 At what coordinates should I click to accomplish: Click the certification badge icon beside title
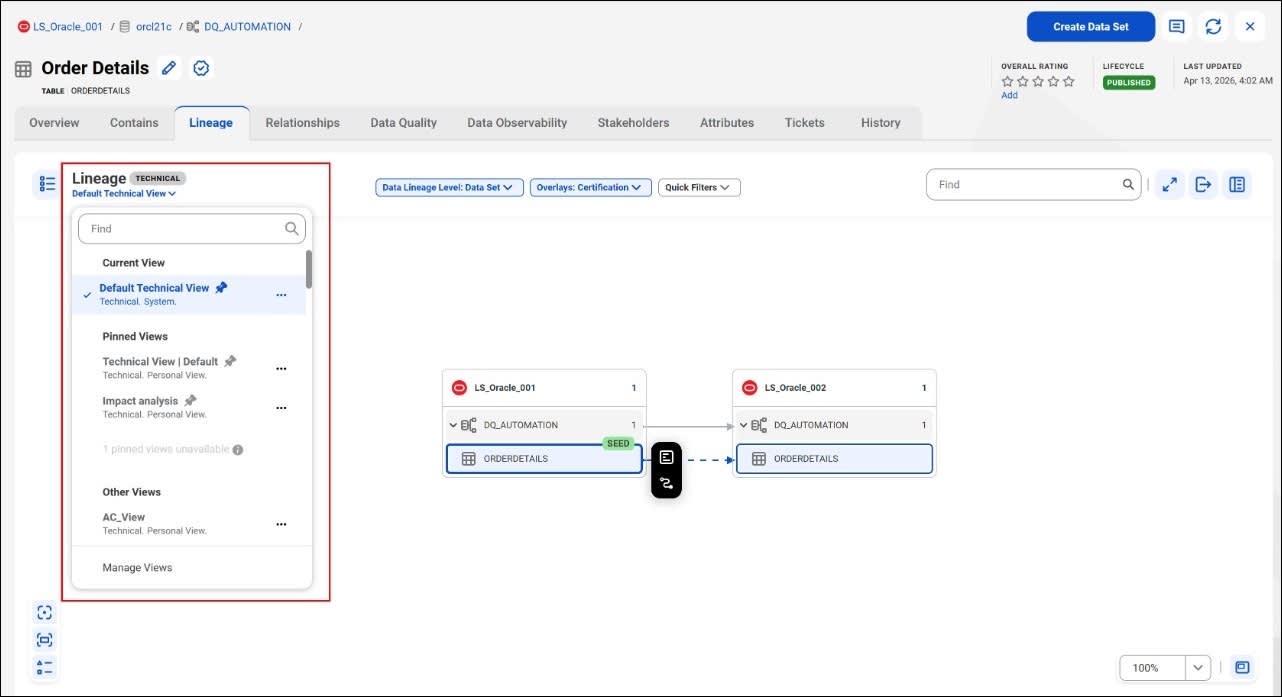click(x=201, y=68)
